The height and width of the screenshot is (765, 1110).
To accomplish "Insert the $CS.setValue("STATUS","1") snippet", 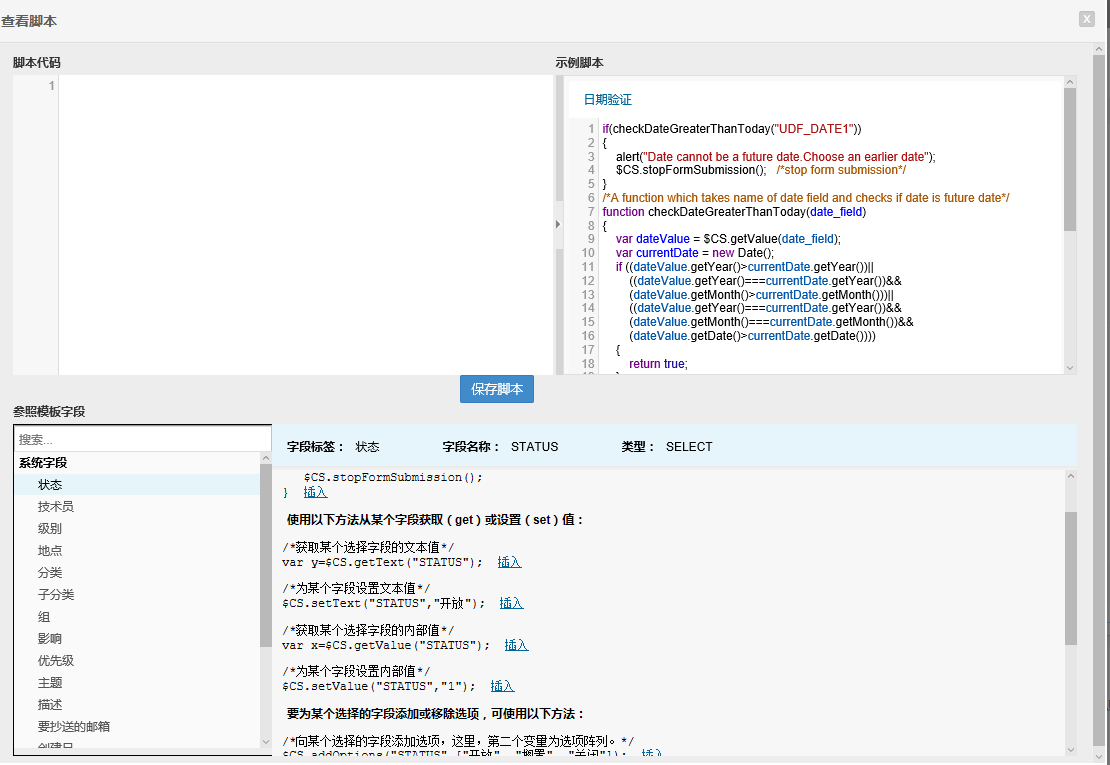I will [502, 686].
